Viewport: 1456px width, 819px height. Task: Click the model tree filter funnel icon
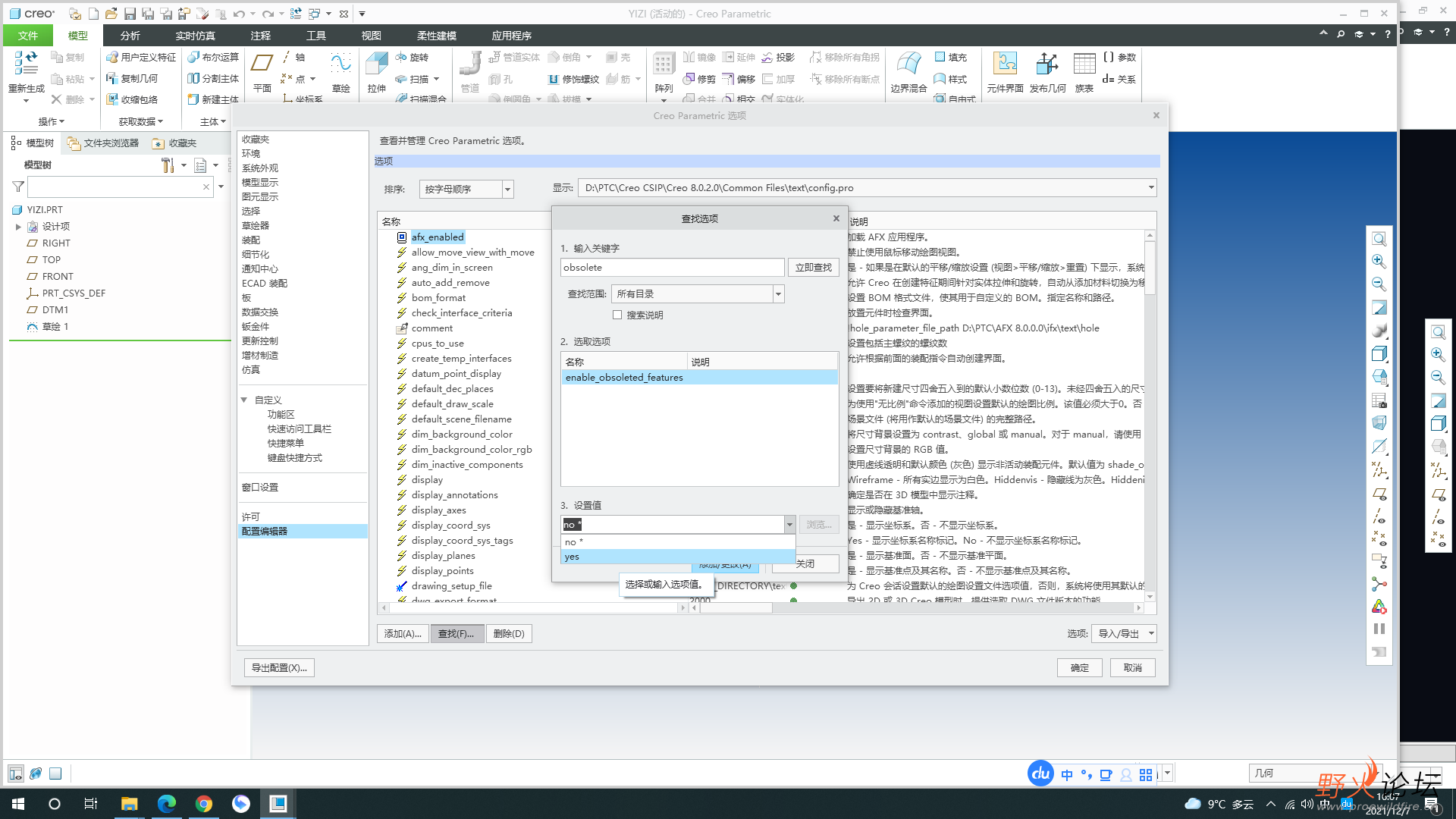[18, 187]
